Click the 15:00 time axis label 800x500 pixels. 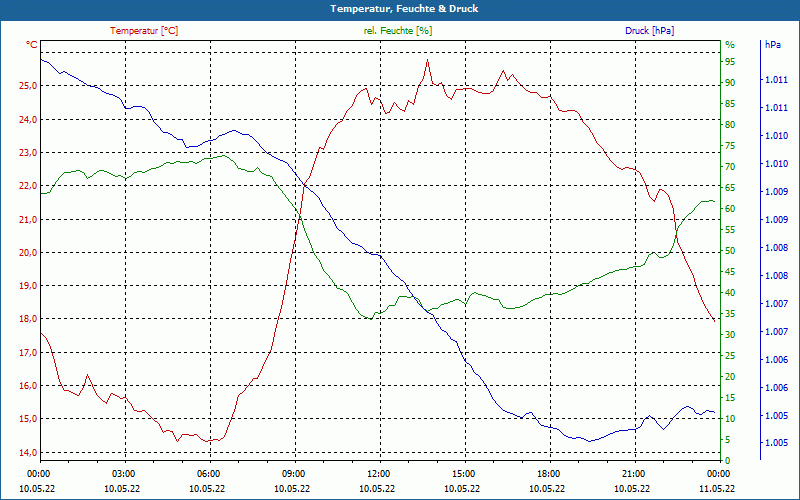click(x=463, y=473)
